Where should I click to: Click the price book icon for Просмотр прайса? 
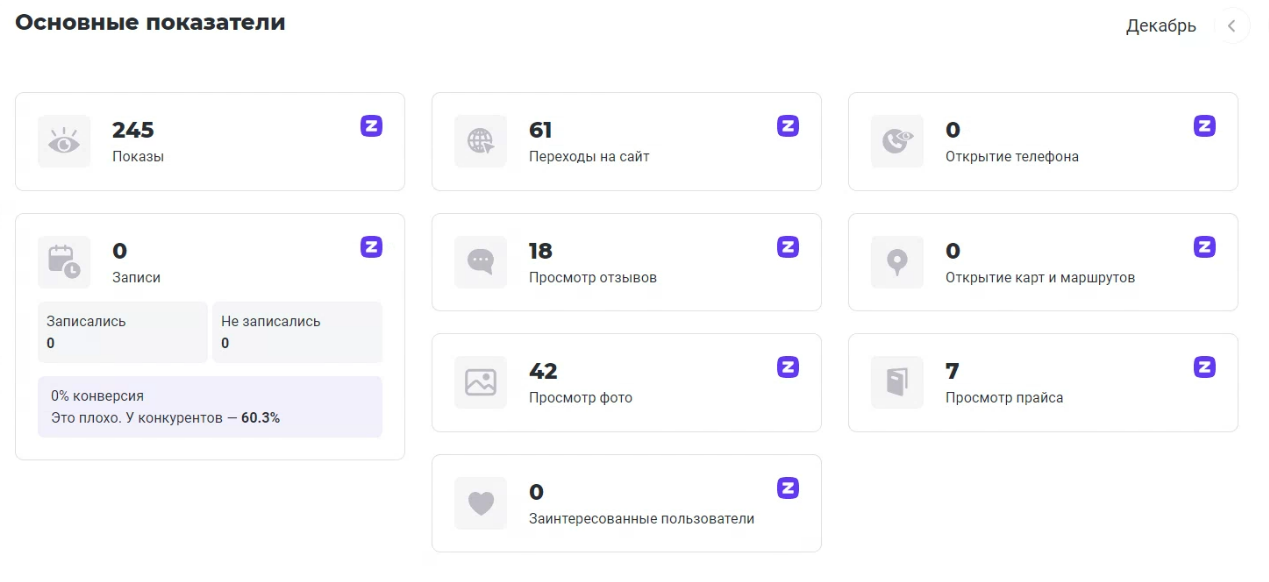[897, 382]
